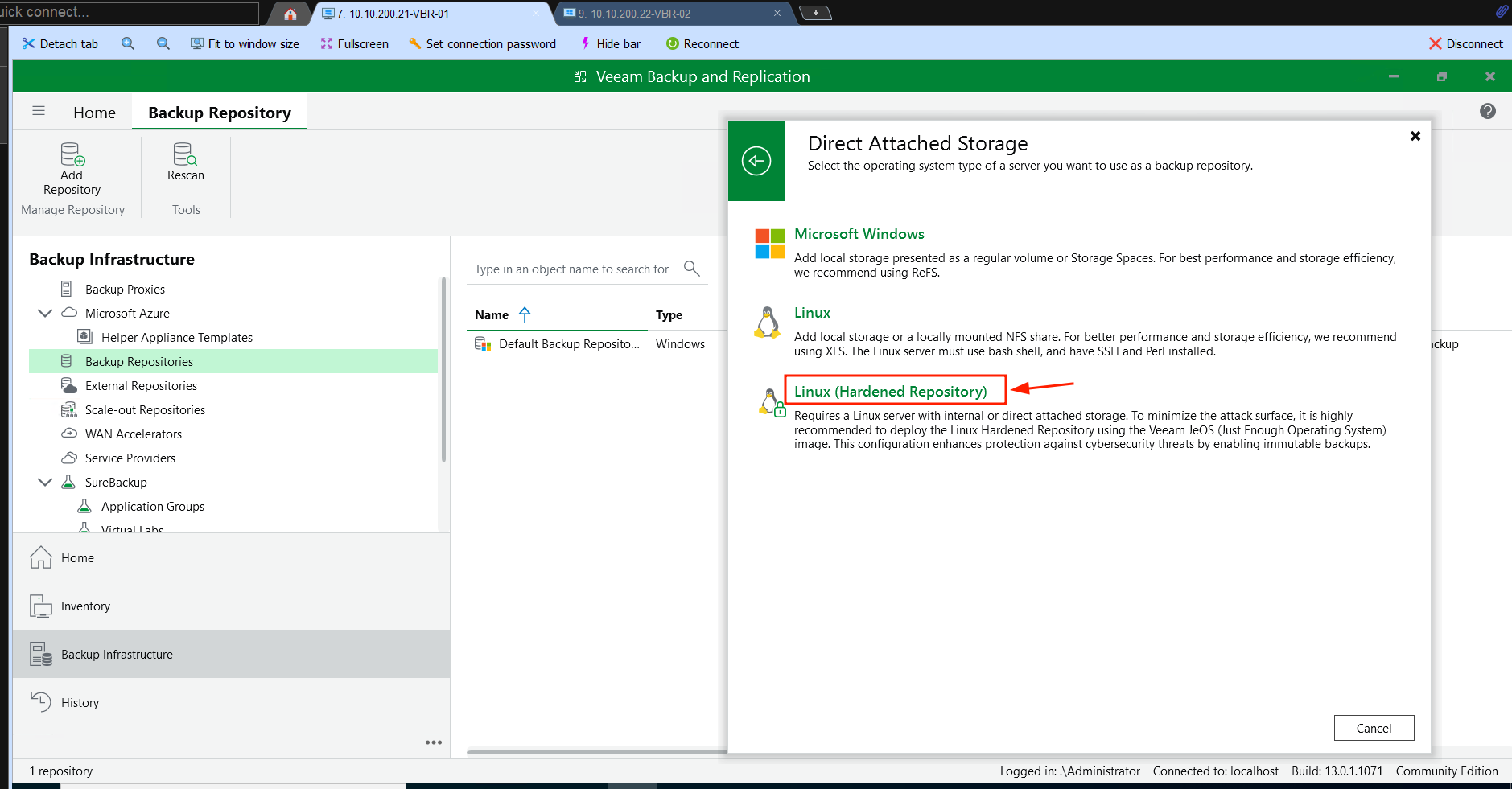The image size is (1512, 789).
Task: Collapse the Microsoft Azure tree node
Action: [45, 313]
